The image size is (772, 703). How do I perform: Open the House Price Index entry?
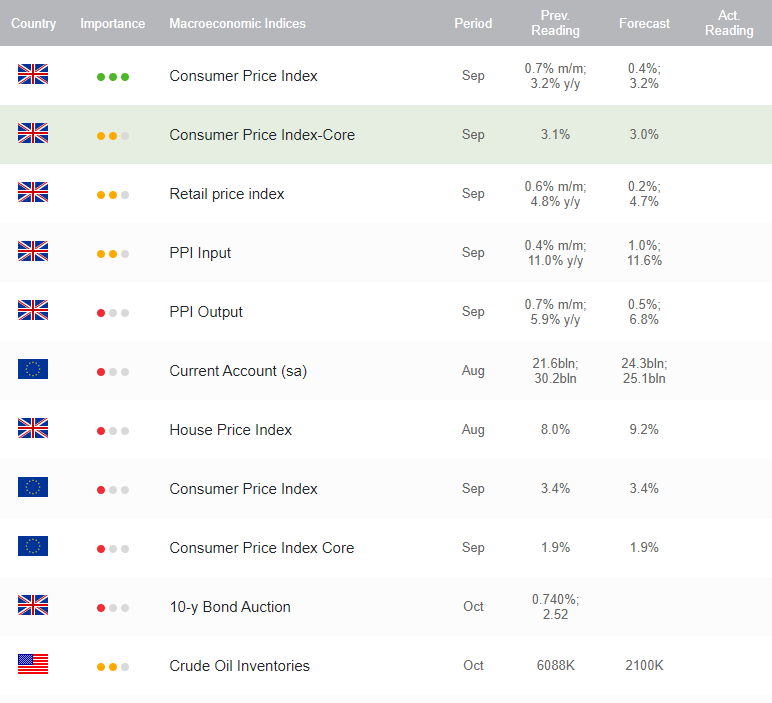click(230, 430)
